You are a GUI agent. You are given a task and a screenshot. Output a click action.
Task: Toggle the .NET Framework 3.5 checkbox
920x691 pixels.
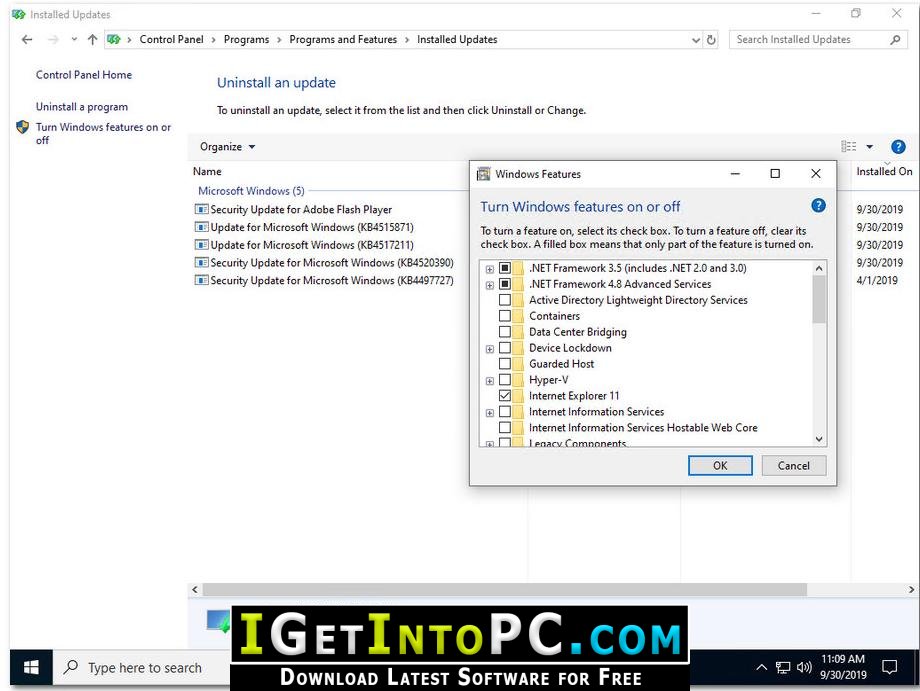(x=505, y=268)
